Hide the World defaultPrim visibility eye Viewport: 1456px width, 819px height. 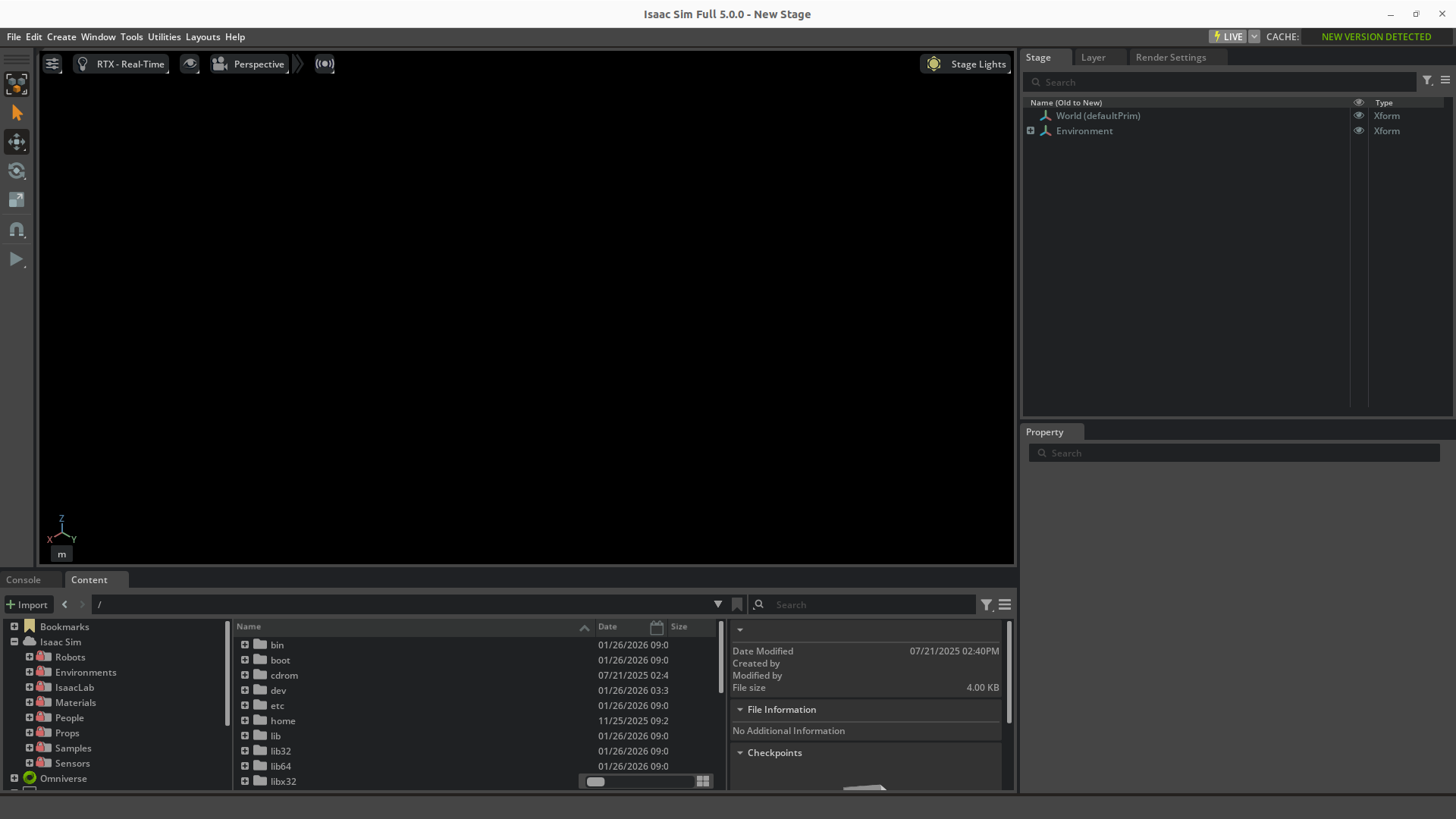pyautogui.click(x=1359, y=116)
